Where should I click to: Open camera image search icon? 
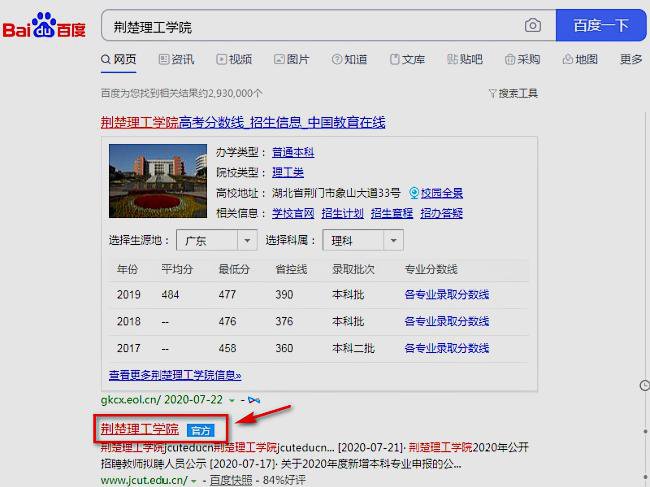point(533,26)
